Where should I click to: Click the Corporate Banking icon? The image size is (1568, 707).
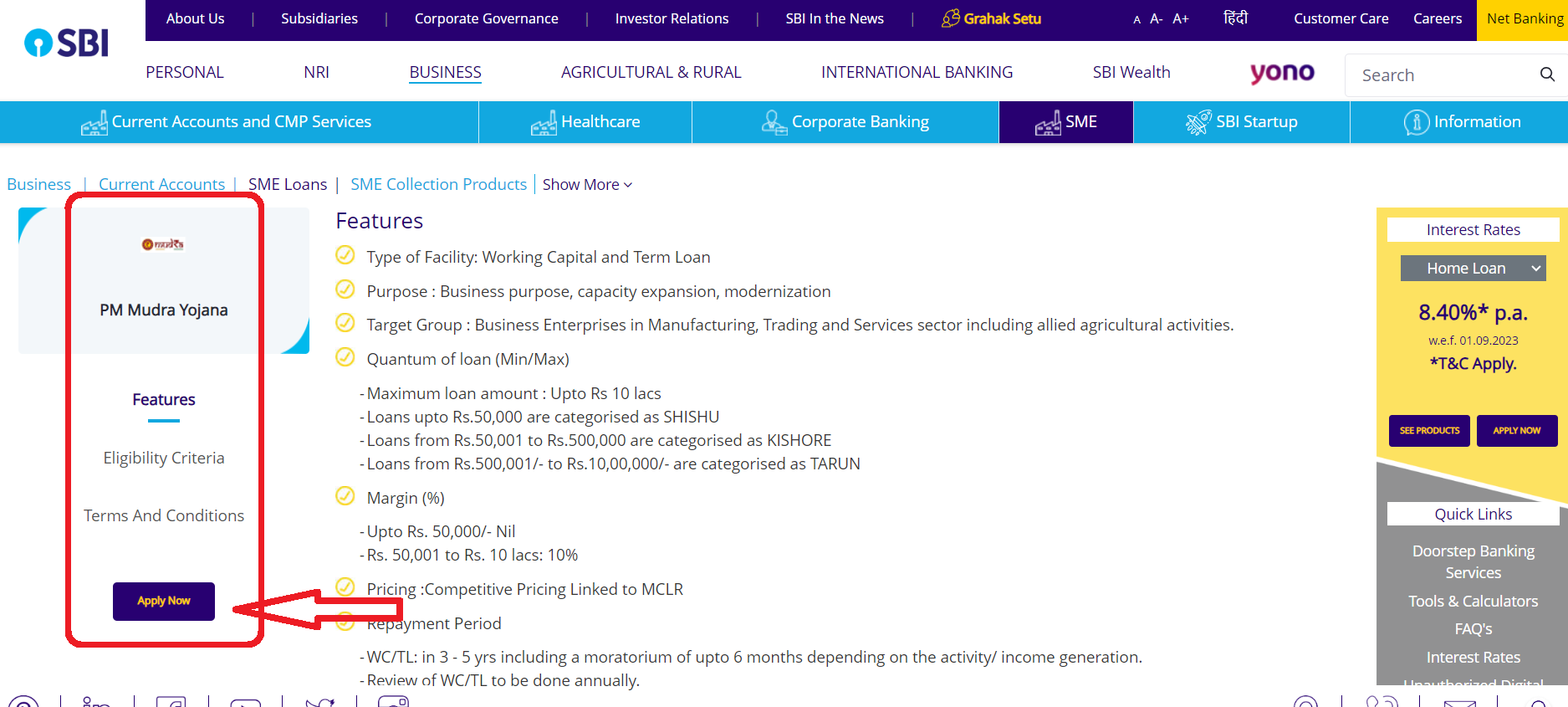click(774, 122)
